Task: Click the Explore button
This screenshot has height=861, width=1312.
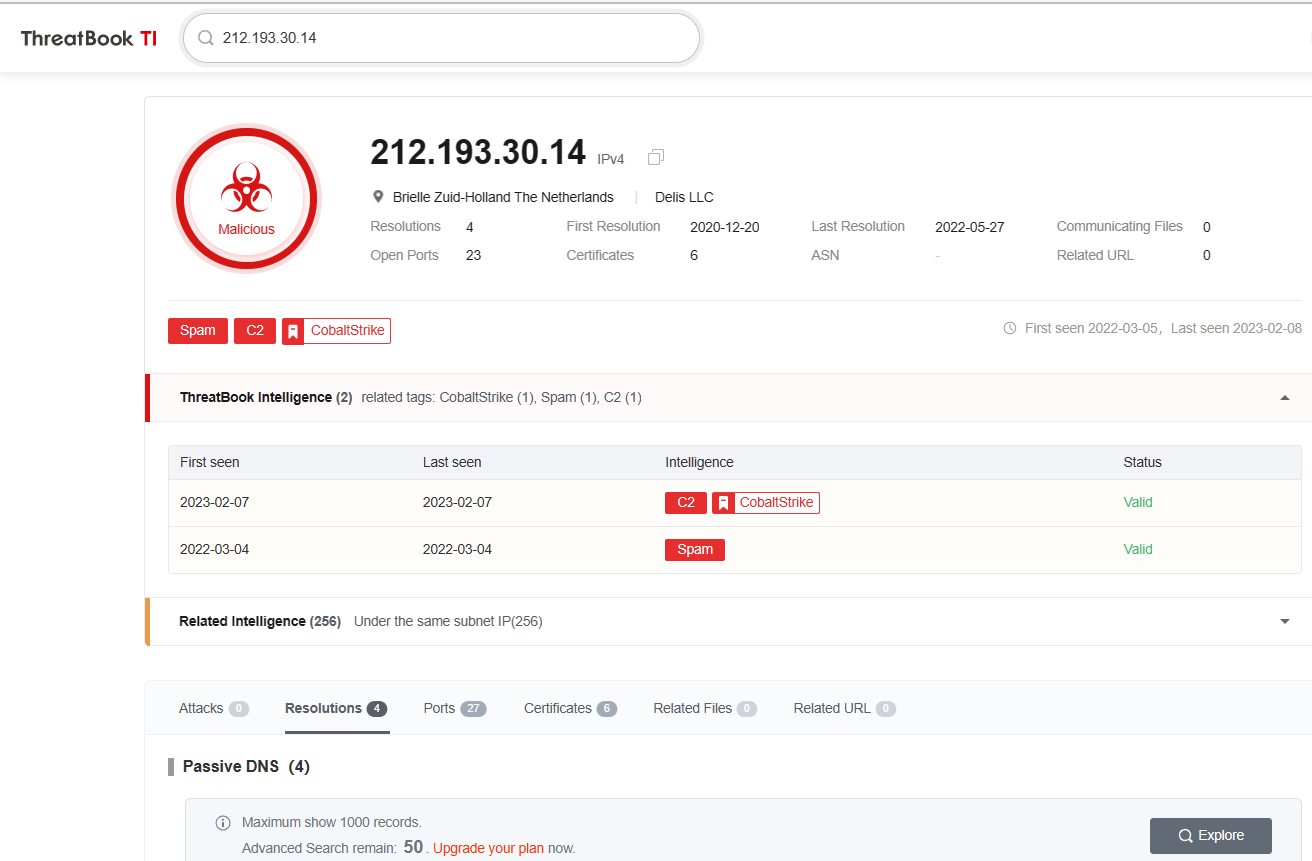Action: click(1210, 835)
